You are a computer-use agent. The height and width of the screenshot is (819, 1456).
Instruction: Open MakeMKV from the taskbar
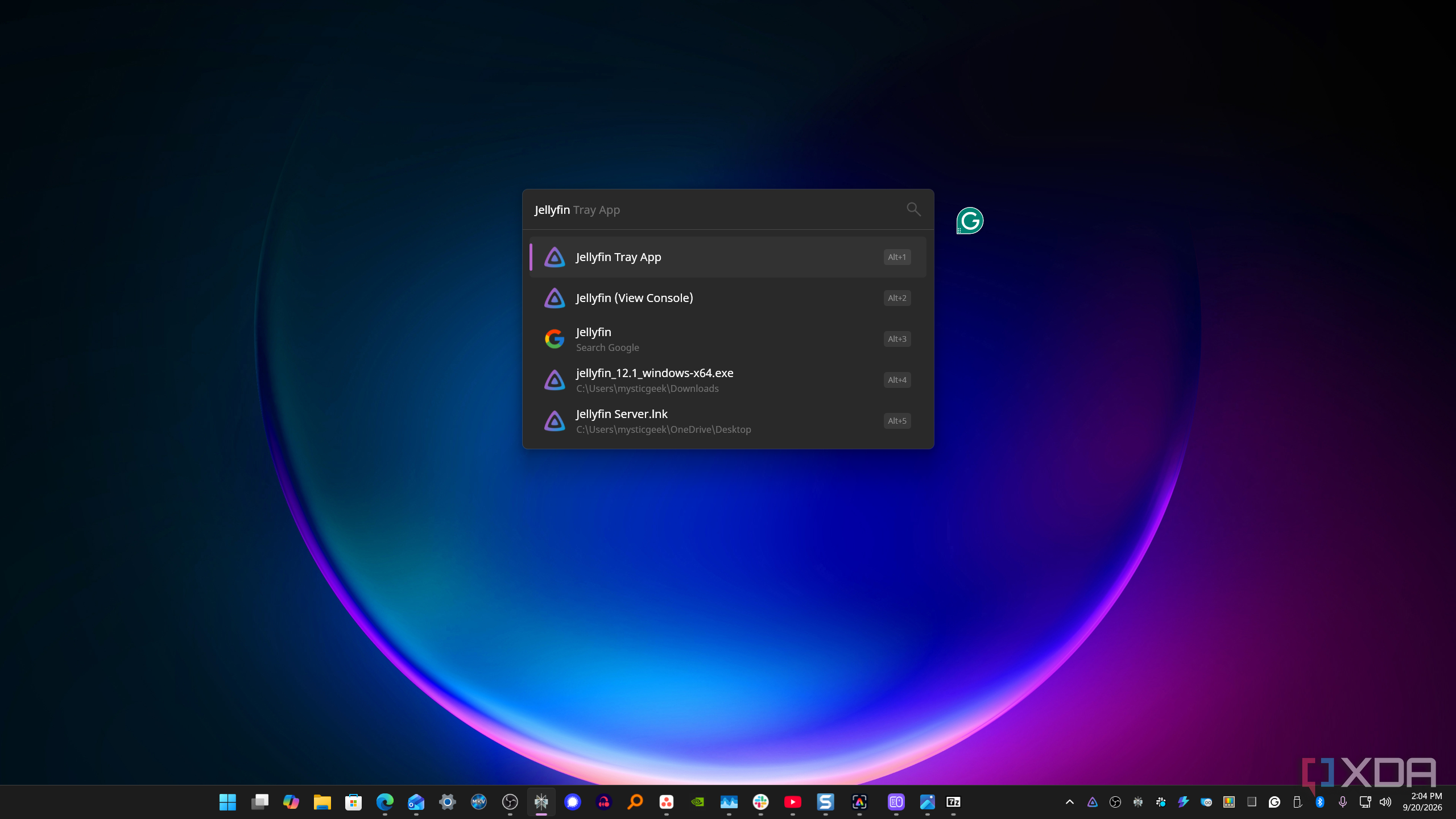(479, 802)
